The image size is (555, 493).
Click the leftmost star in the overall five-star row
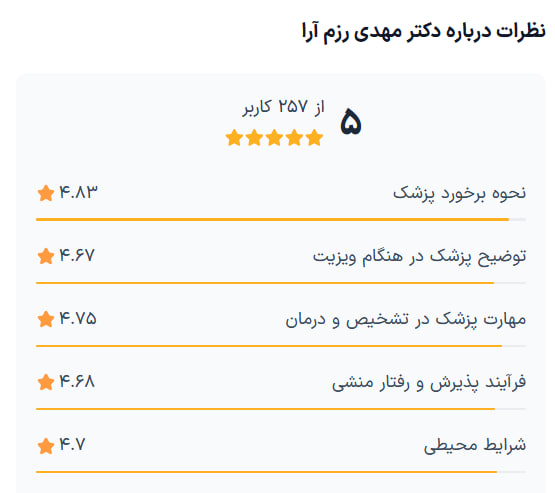(x=234, y=138)
